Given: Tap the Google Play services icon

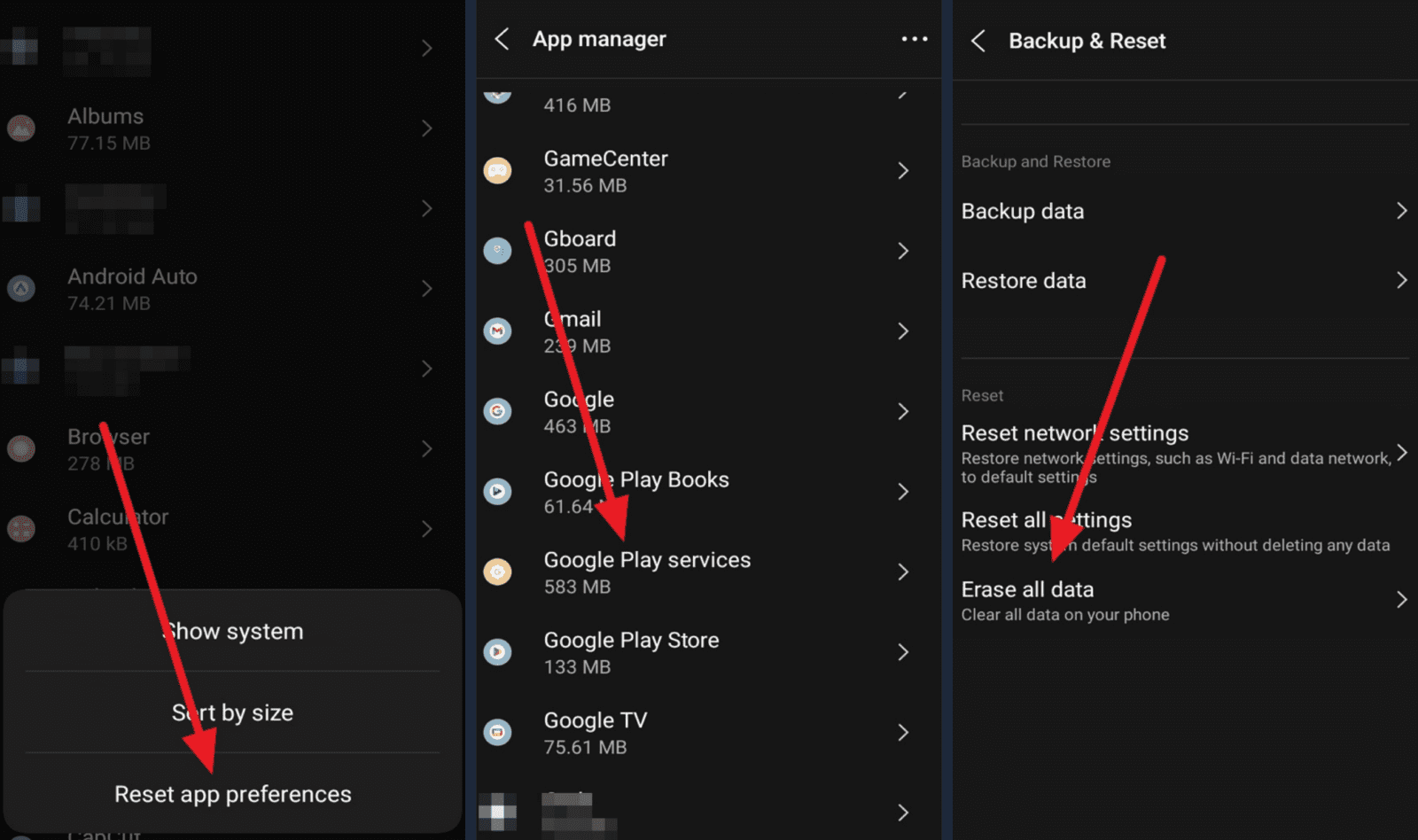Looking at the screenshot, I should (x=497, y=572).
